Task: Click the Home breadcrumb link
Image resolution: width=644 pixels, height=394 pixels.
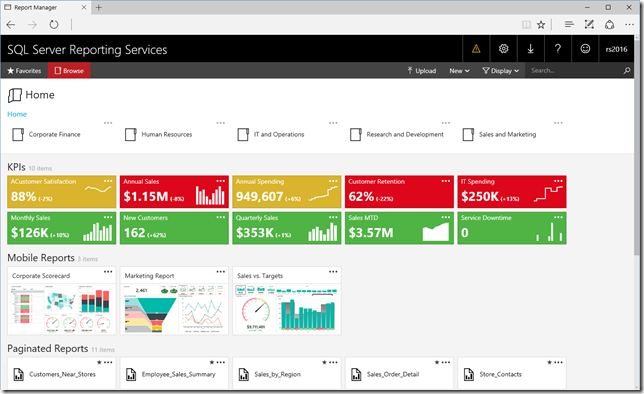Action: coord(17,114)
